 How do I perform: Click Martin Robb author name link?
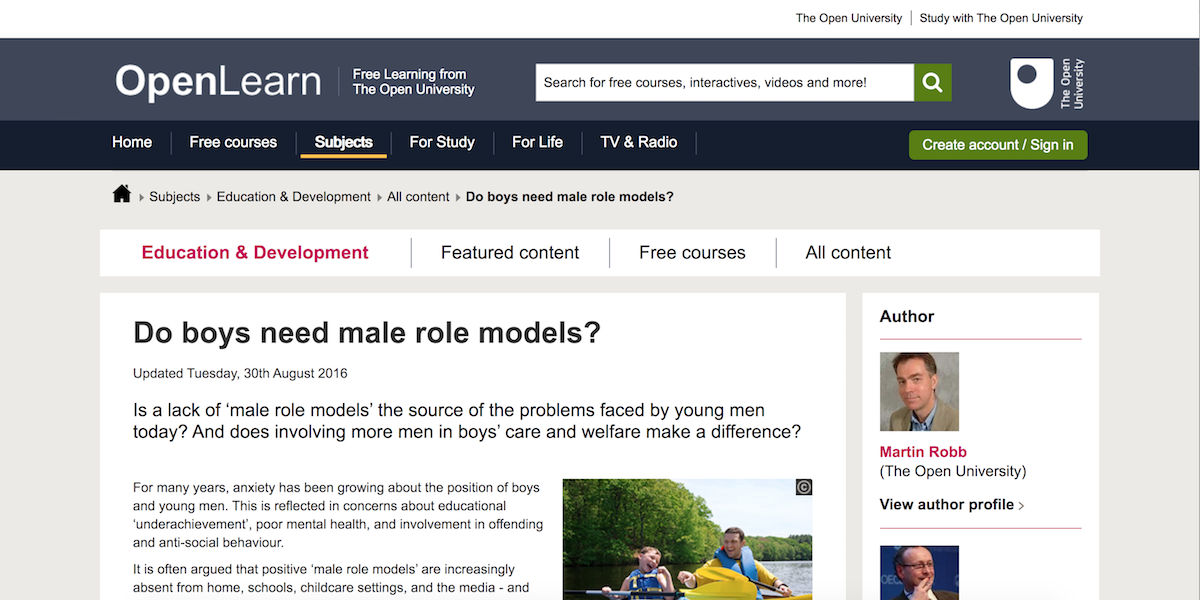(923, 452)
